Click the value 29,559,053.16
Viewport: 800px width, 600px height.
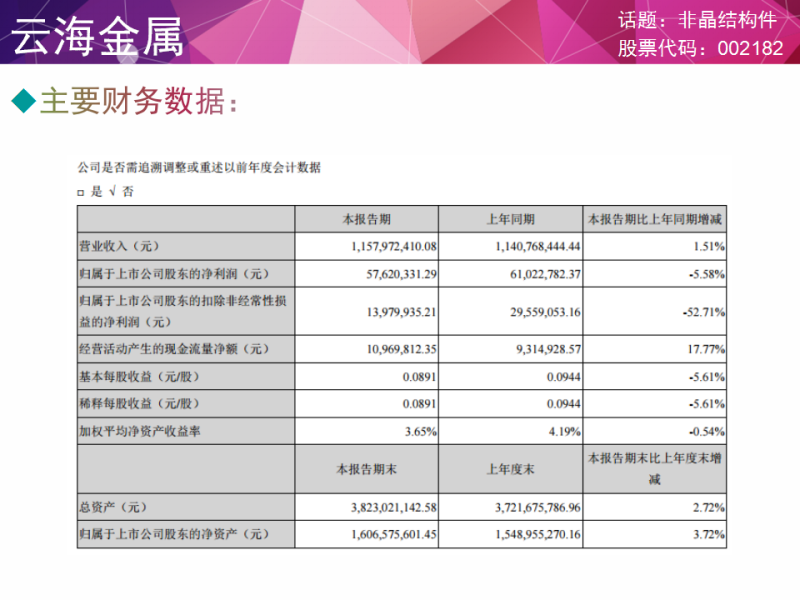point(545,312)
